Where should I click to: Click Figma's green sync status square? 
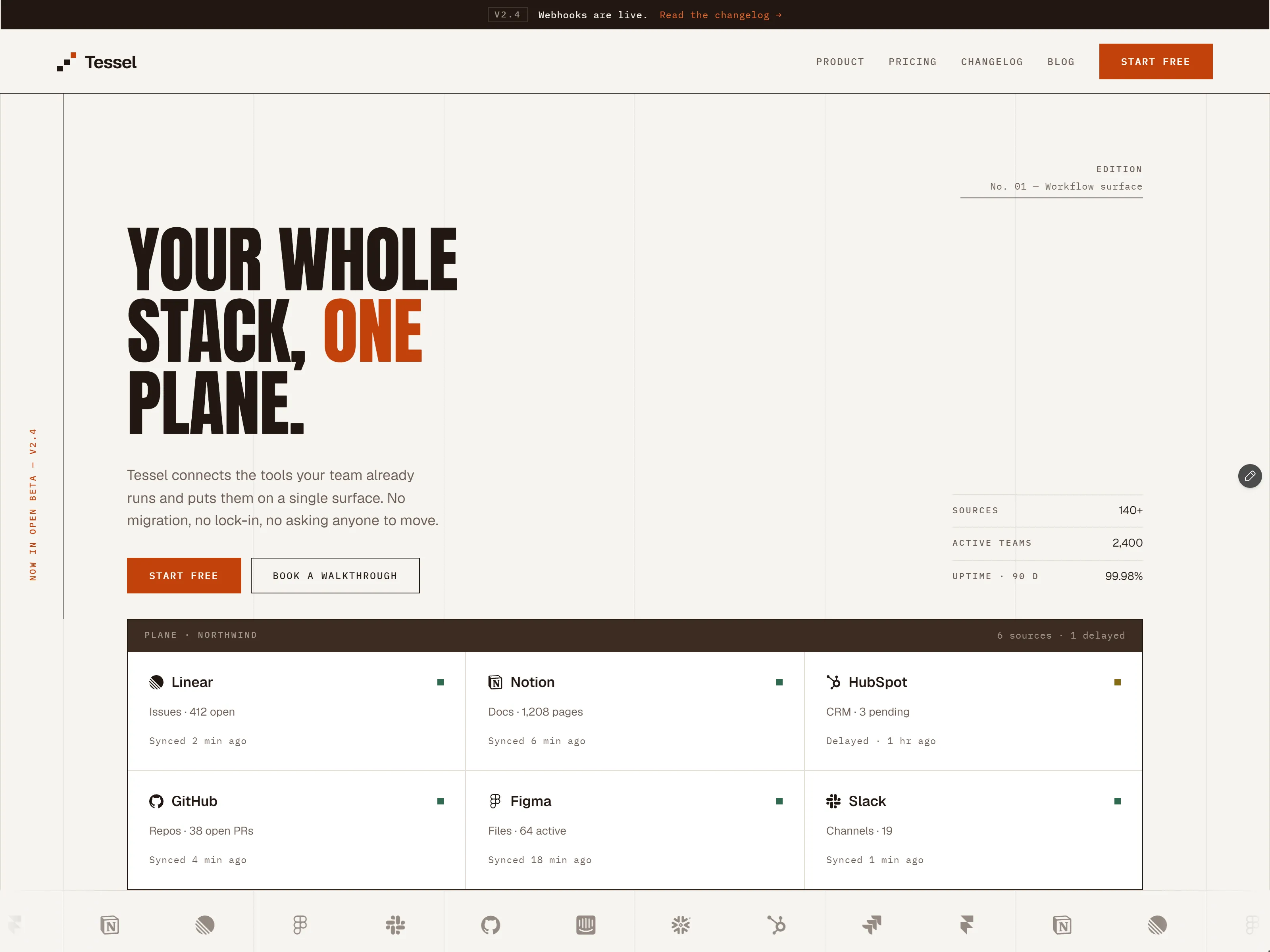pyautogui.click(x=779, y=801)
